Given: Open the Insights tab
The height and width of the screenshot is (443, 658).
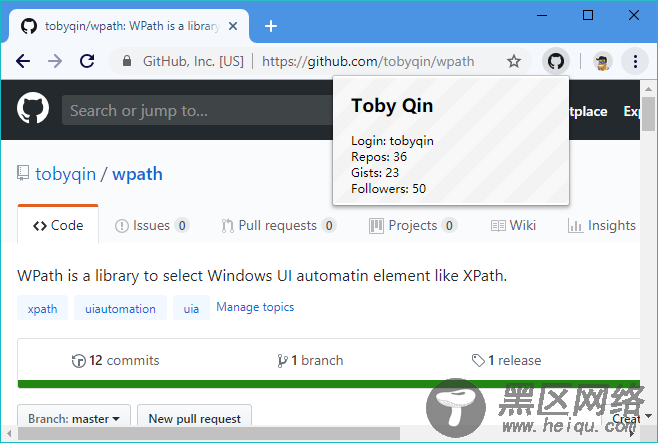Looking at the screenshot, I should [x=601, y=226].
